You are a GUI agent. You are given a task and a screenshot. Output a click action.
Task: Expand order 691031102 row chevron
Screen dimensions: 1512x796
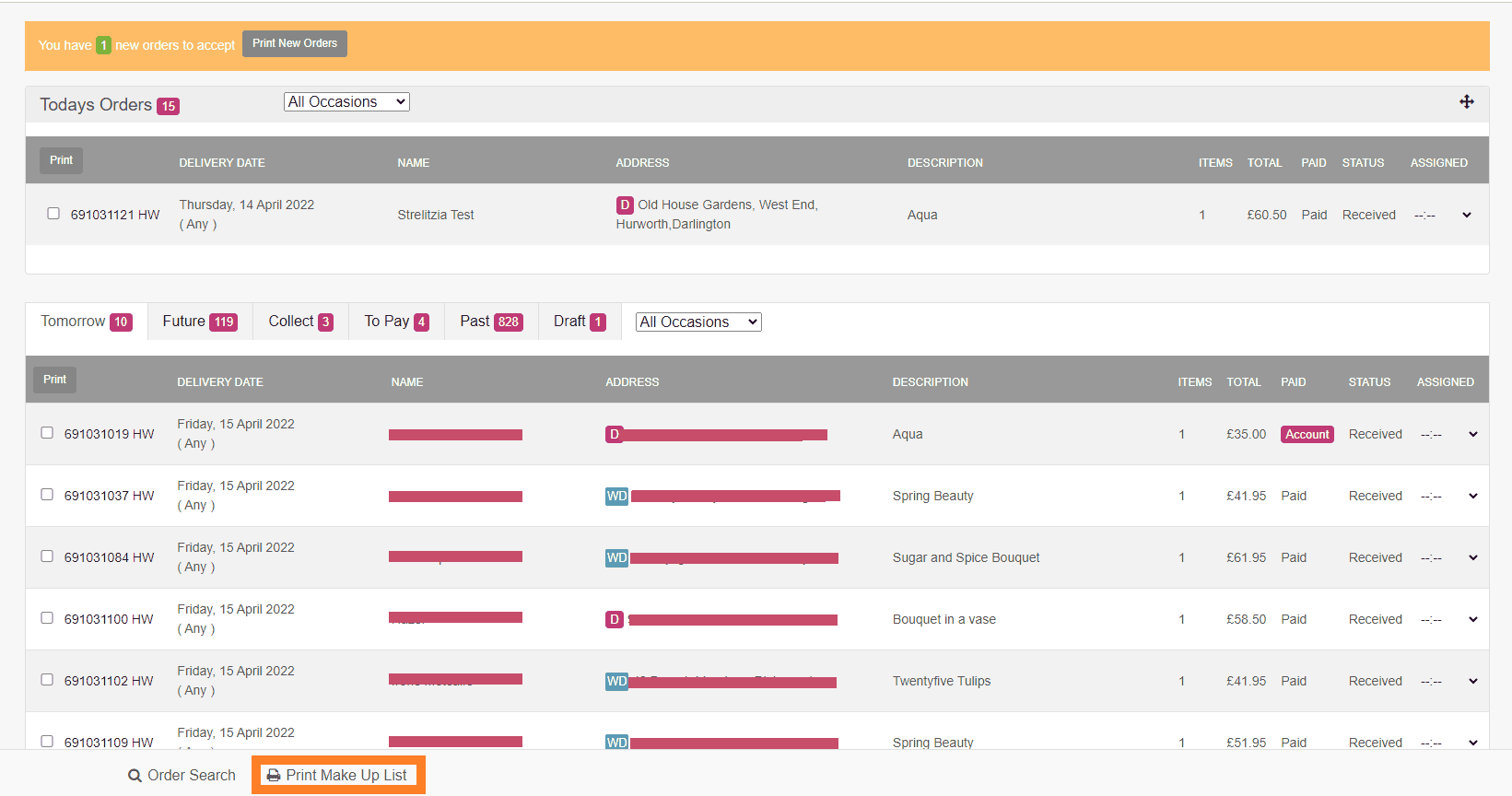(1473, 681)
